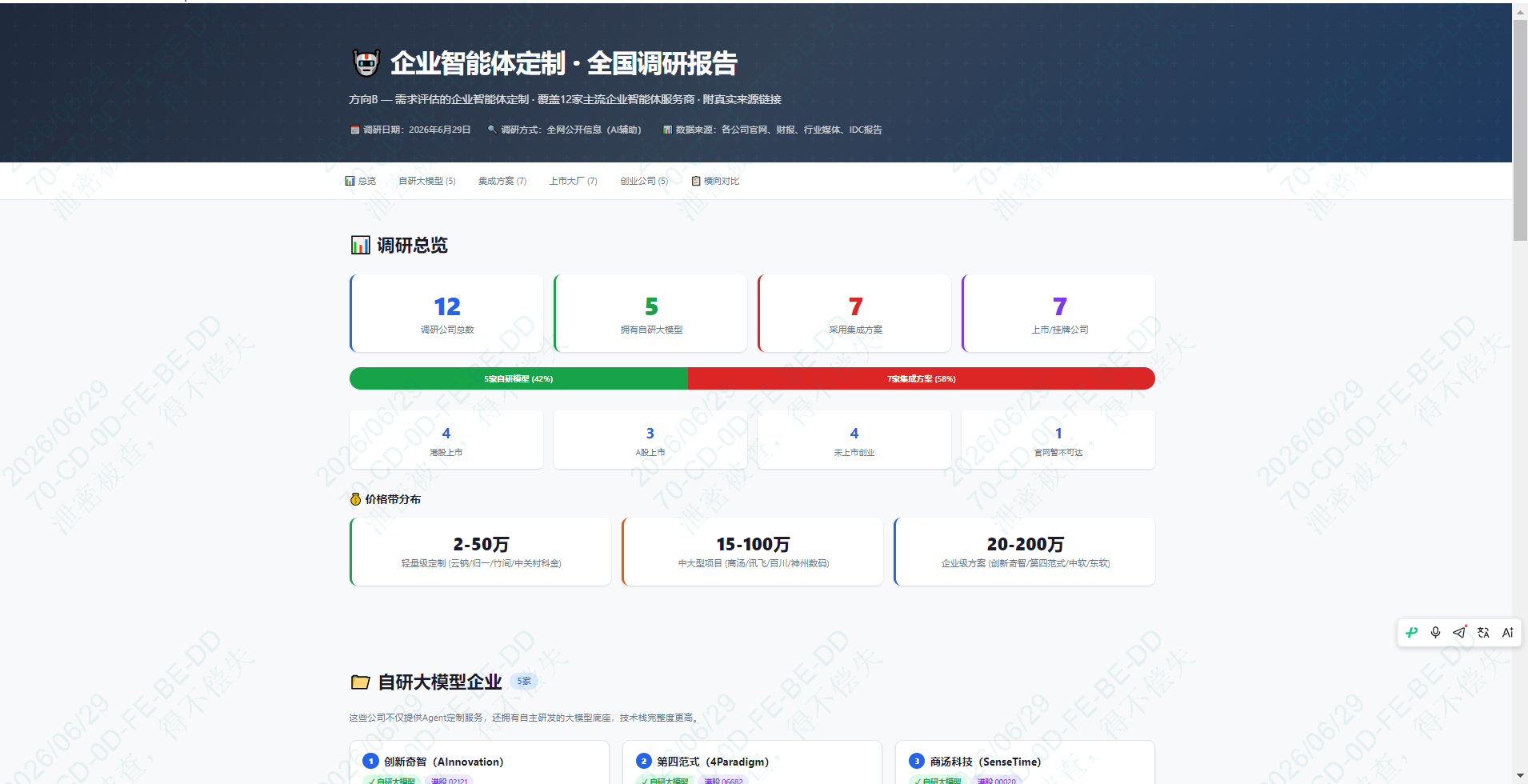
Task: Activate the microphone voice input icon
Action: click(1436, 632)
